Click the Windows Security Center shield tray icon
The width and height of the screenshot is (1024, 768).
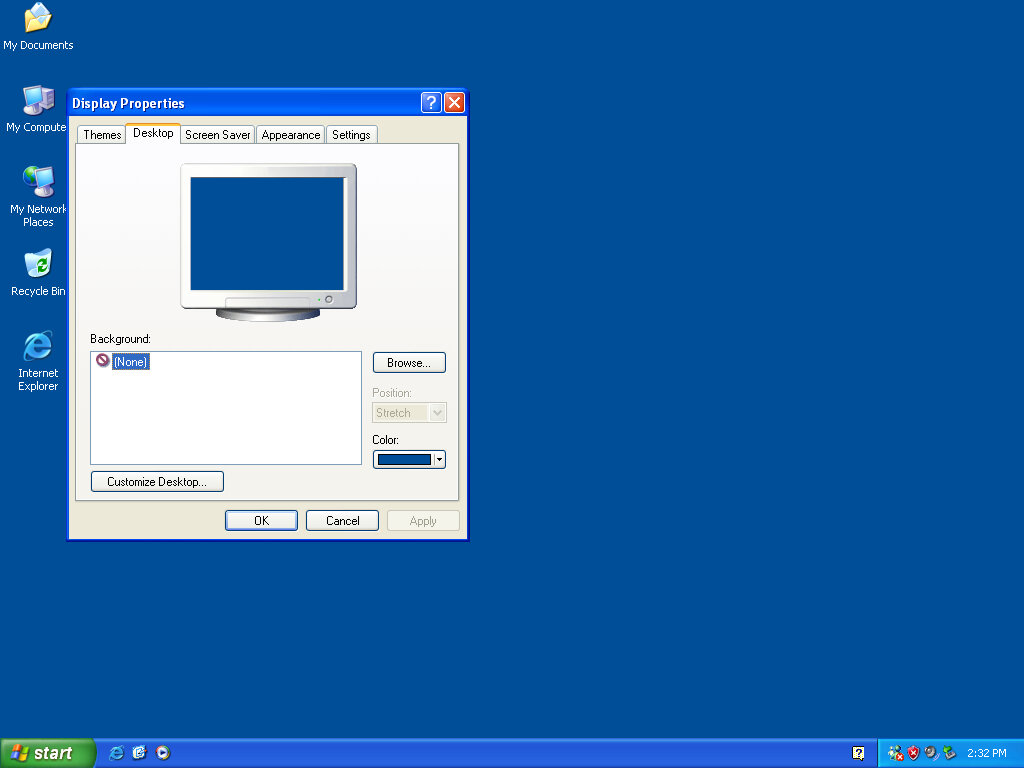(x=911, y=752)
